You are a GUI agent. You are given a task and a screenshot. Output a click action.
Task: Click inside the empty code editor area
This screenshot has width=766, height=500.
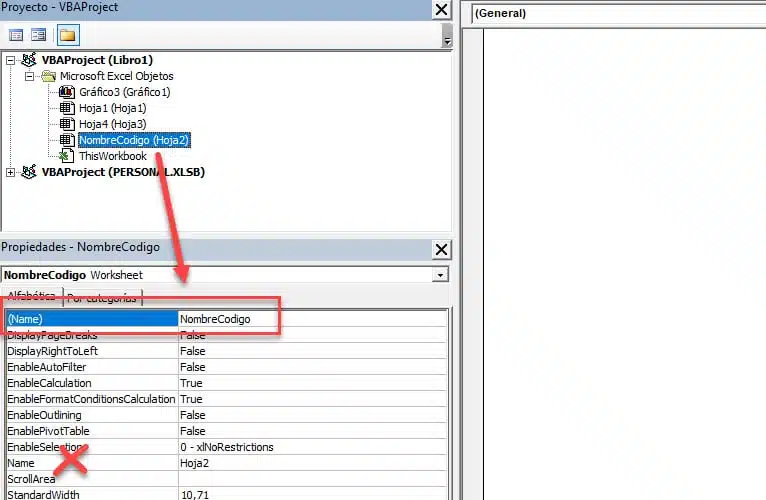[x=625, y=264]
